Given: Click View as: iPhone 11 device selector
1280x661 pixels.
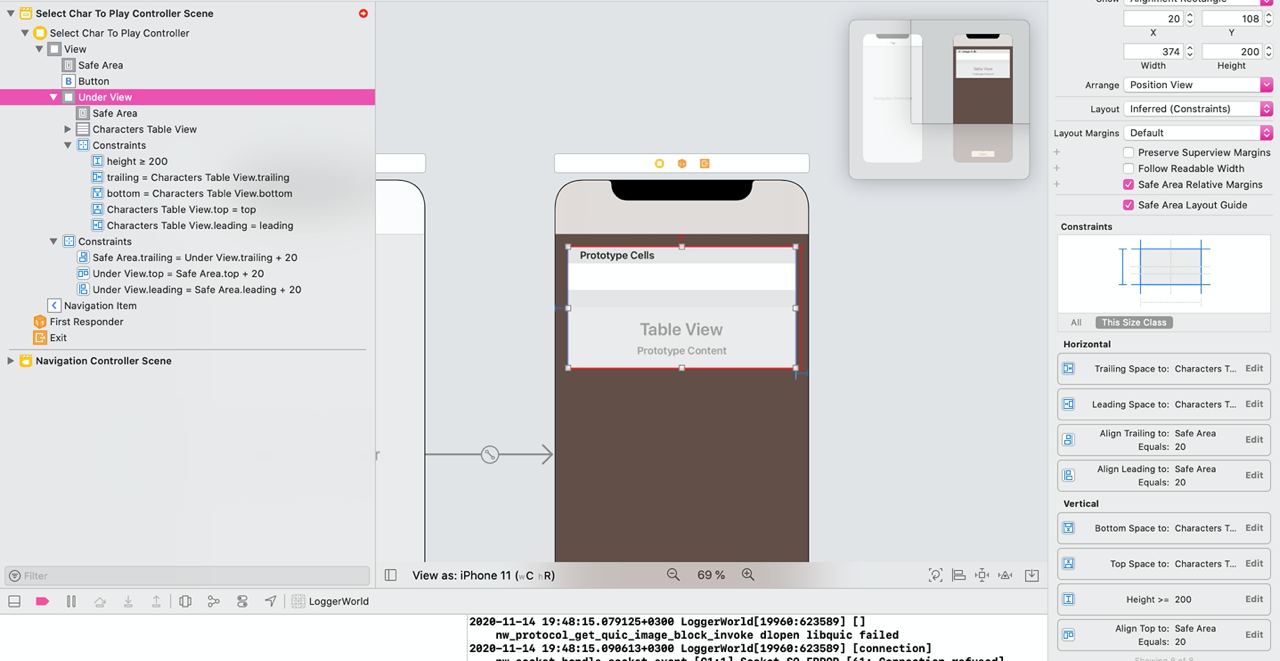Looking at the screenshot, I should (x=483, y=575).
